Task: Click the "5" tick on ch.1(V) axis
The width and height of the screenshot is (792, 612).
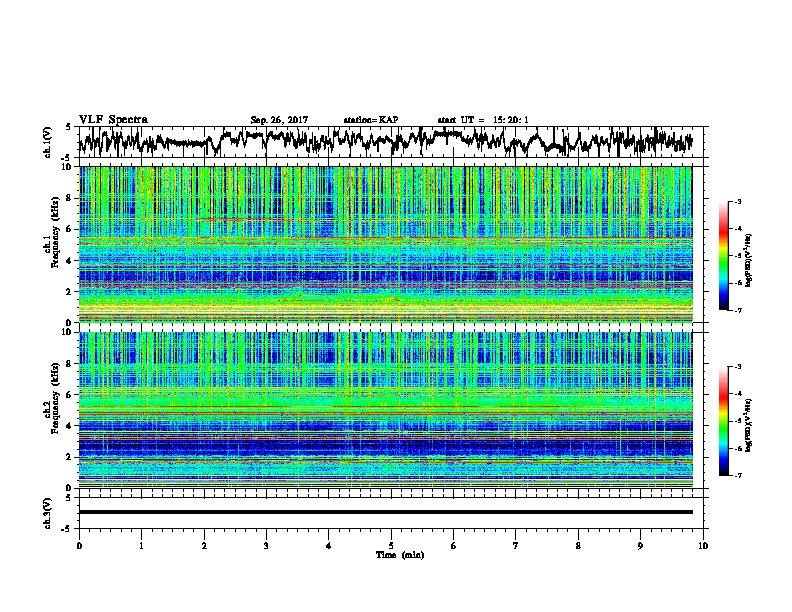Action: click(68, 127)
